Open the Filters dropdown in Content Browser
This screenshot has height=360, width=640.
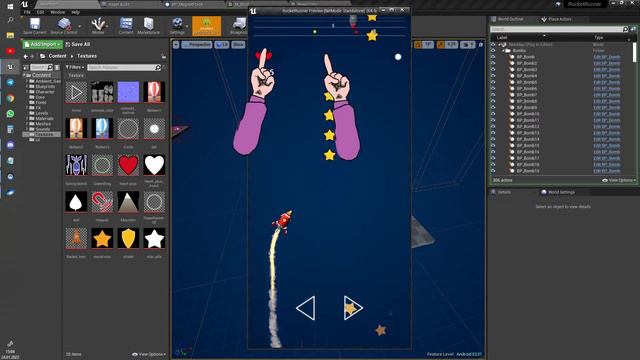[75, 67]
